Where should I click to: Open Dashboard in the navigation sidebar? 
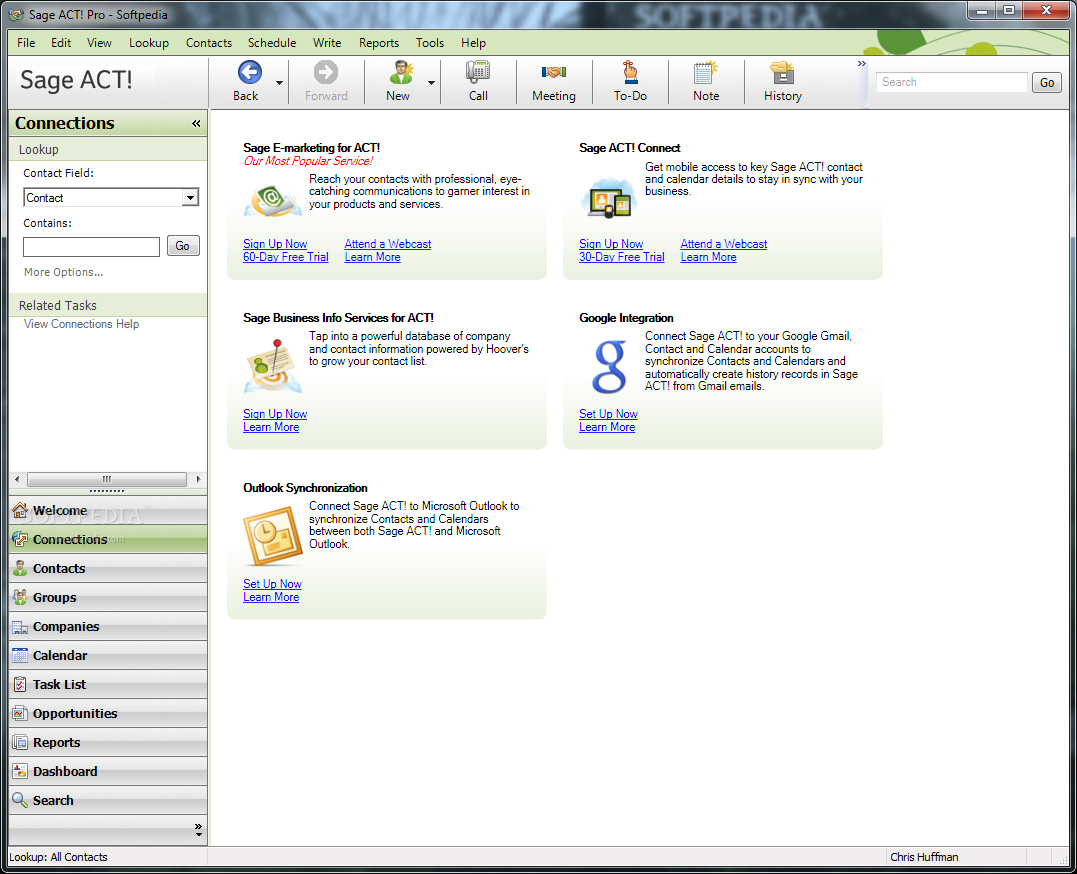[108, 771]
